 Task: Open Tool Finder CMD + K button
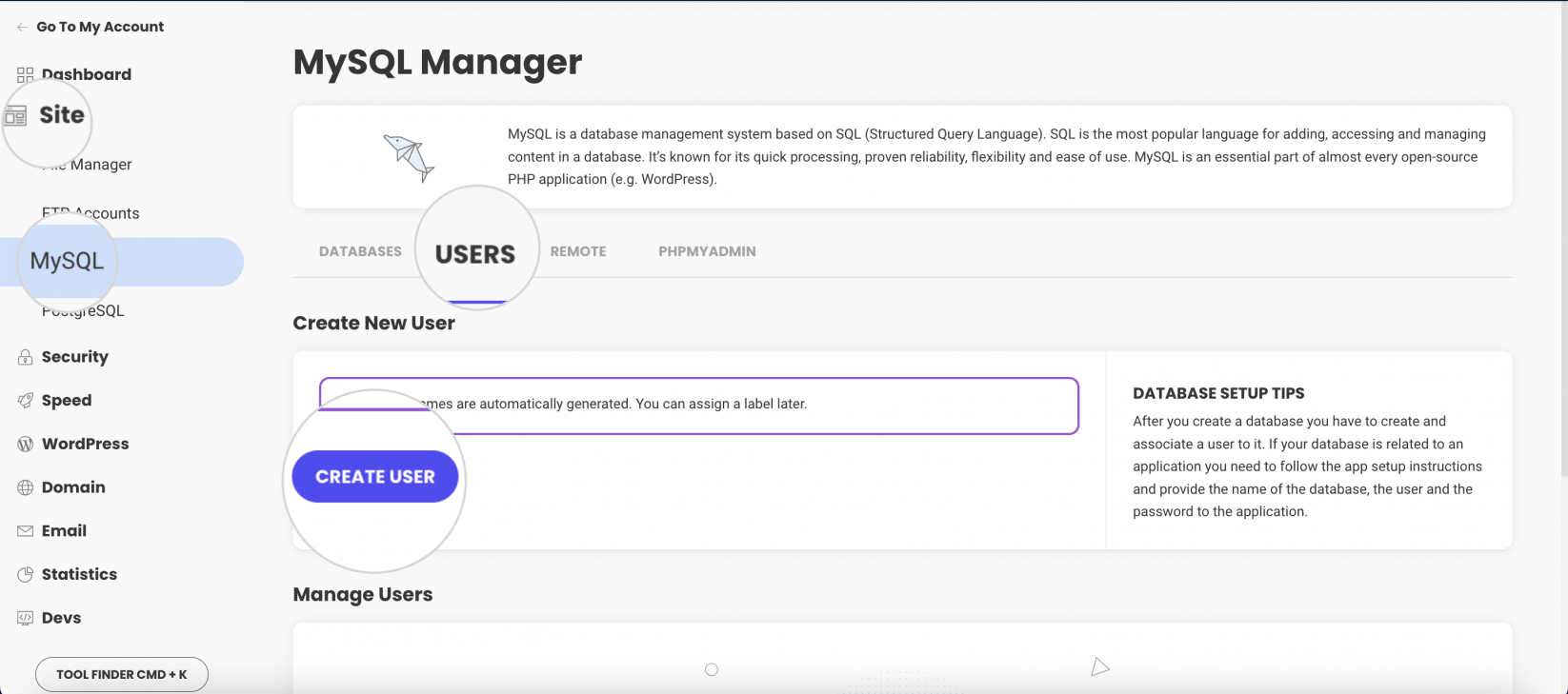[x=122, y=674]
